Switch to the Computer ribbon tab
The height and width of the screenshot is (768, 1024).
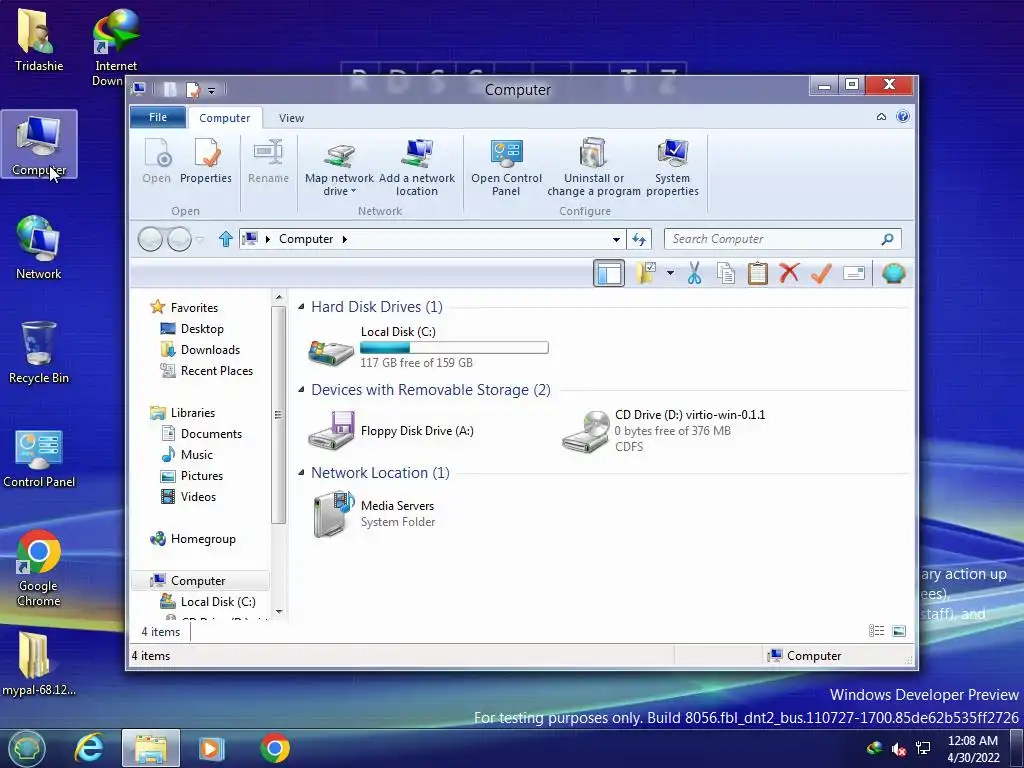tap(225, 118)
